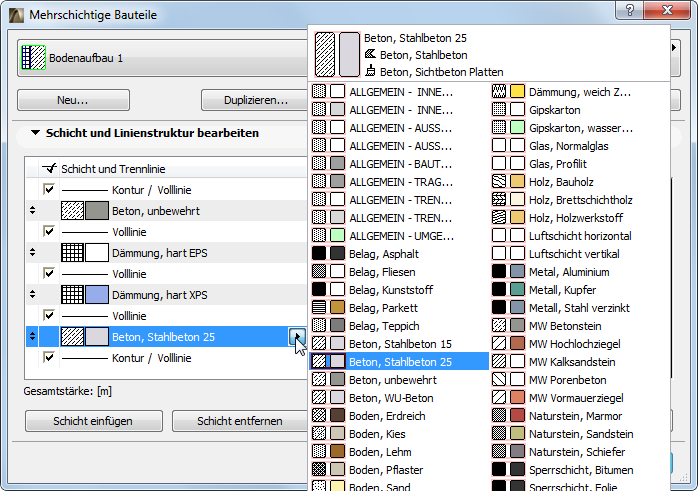The width and height of the screenshot is (698, 491).
Task: Select Boden, Lehm entry
Action: click(400, 452)
